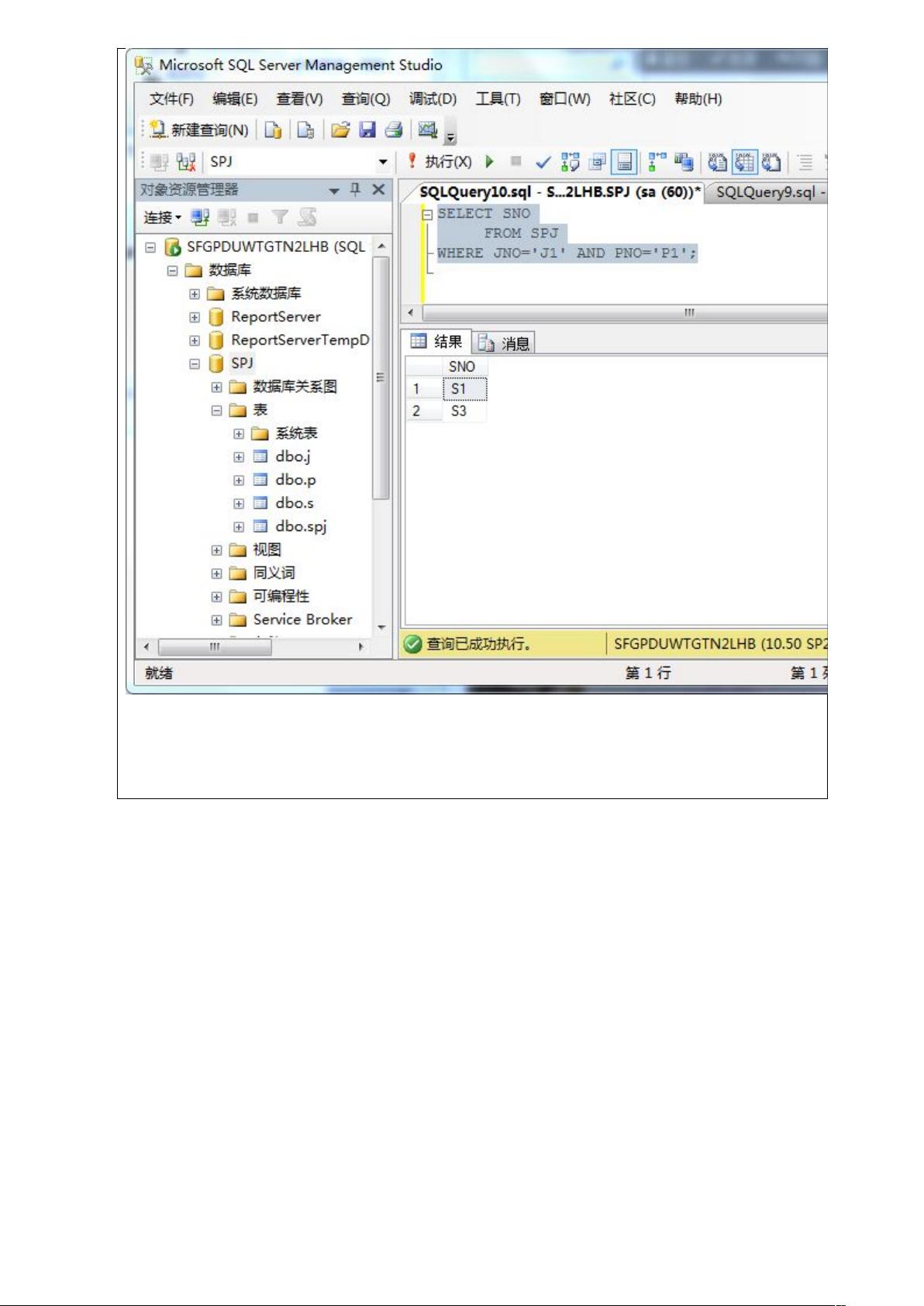Click the Object Explorer filter funnel icon
The width and height of the screenshot is (924, 1306).
(x=280, y=218)
